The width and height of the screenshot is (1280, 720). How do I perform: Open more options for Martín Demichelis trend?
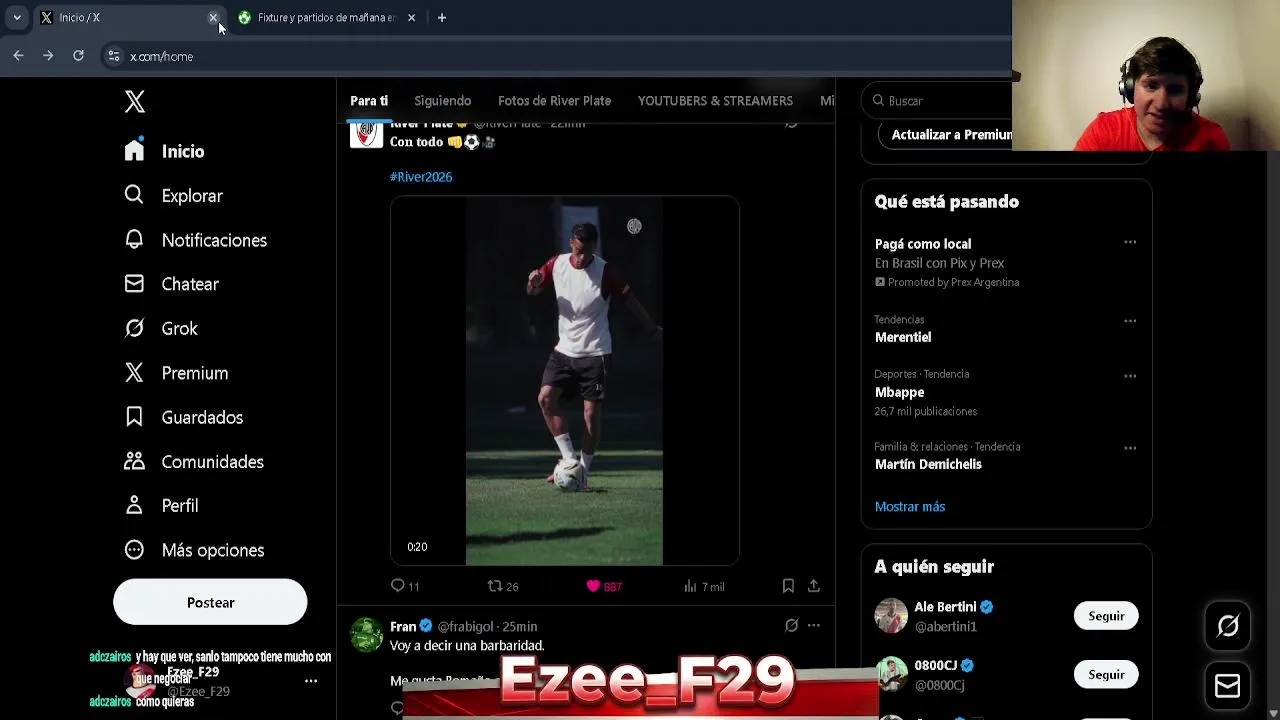[x=1130, y=448]
